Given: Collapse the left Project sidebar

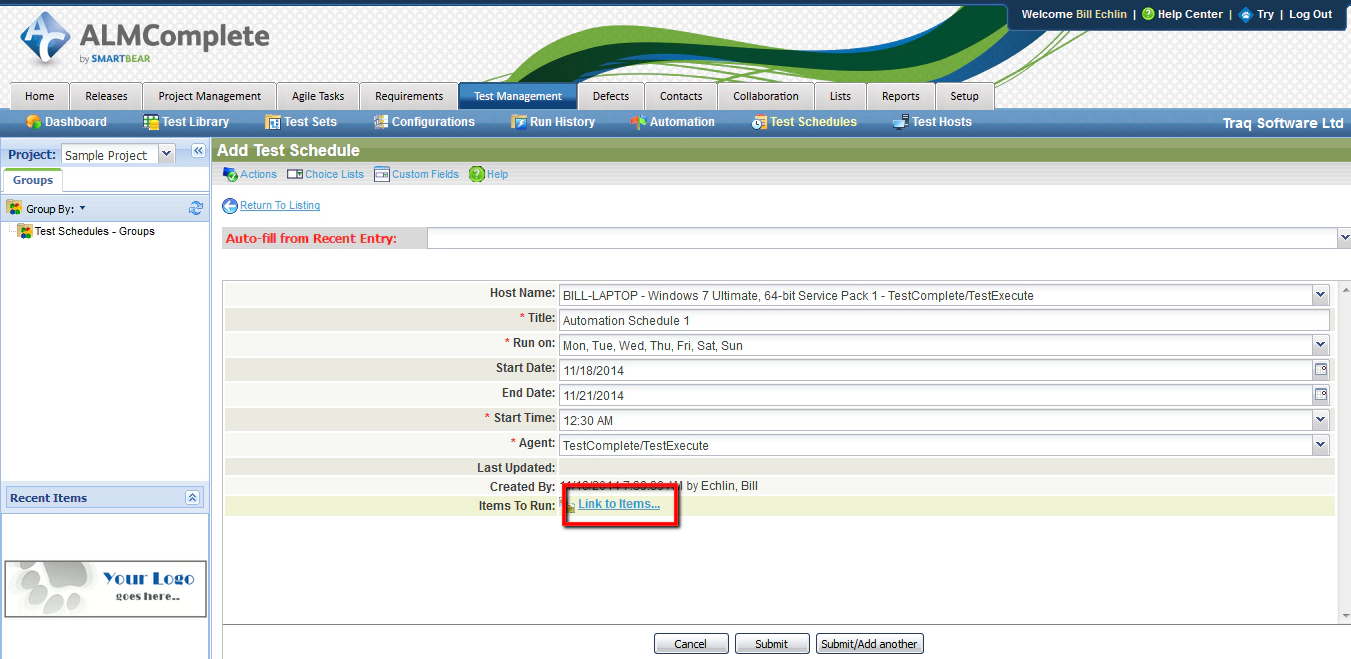Looking at the screenshot, I should (x=197, y=149).
